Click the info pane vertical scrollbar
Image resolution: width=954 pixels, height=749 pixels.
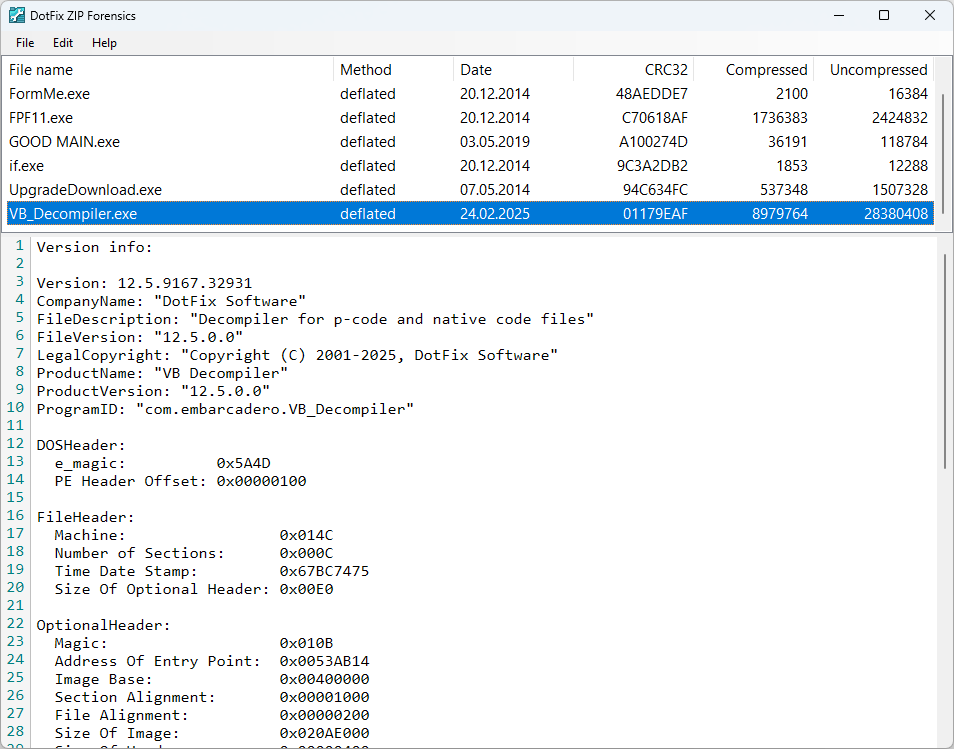pos(944,361)
